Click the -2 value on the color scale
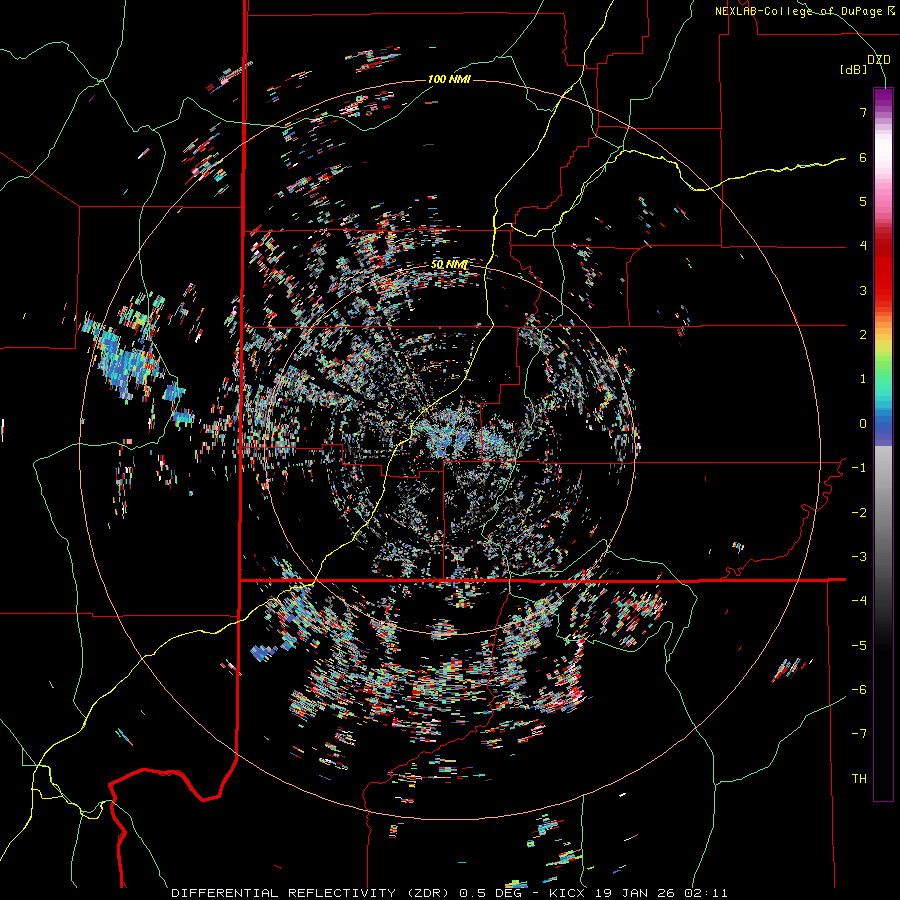 pos(859,513)
